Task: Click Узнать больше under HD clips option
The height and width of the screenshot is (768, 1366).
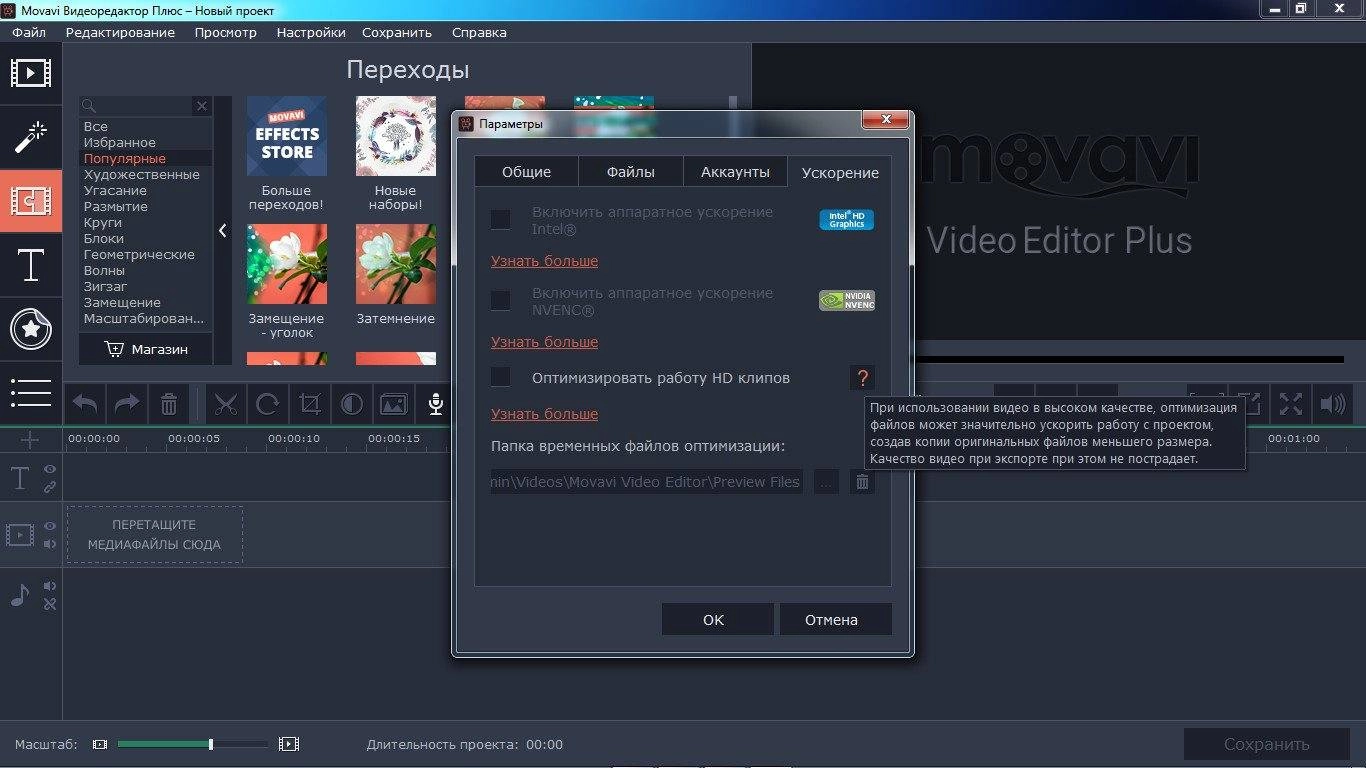Action: (x=544, y=414)
